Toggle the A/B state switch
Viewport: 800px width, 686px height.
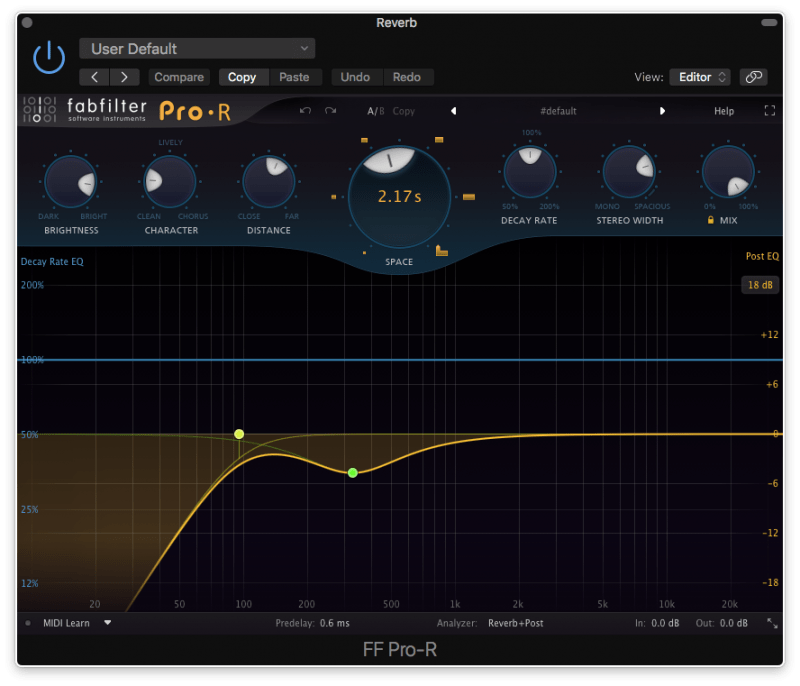coord(376,111)
